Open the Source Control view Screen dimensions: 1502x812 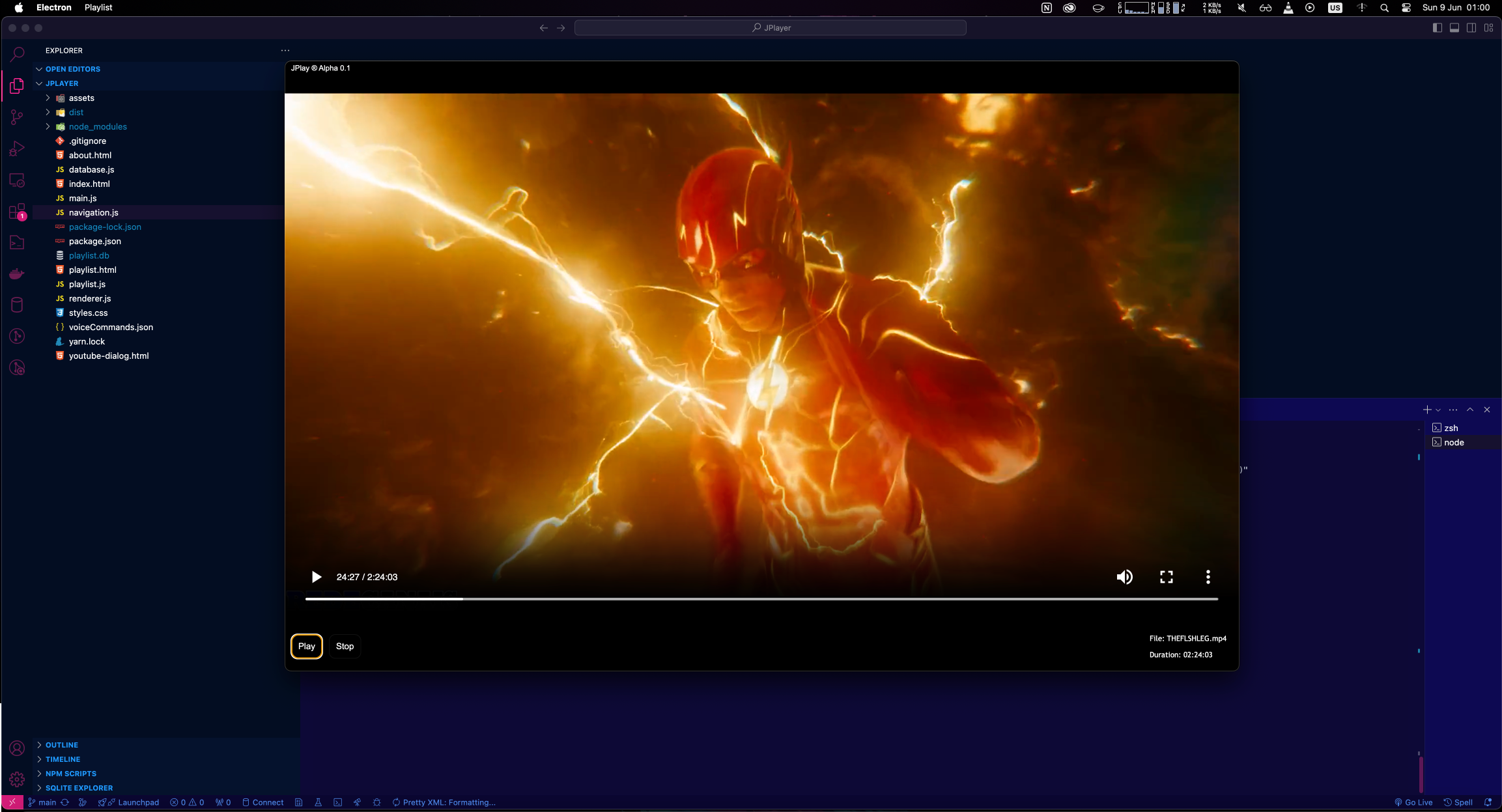pos(17,117)
